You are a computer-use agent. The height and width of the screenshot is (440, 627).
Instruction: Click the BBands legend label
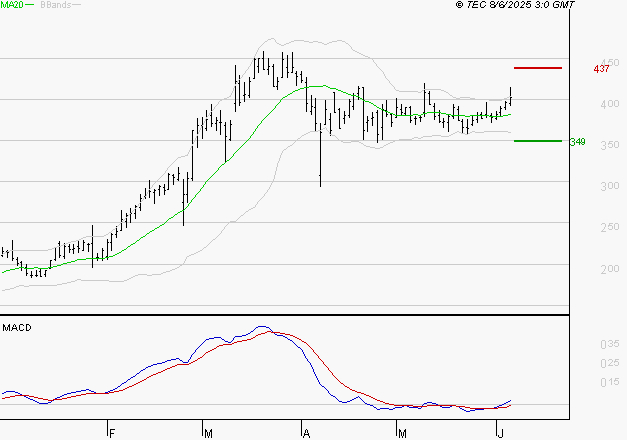point(56,5)
